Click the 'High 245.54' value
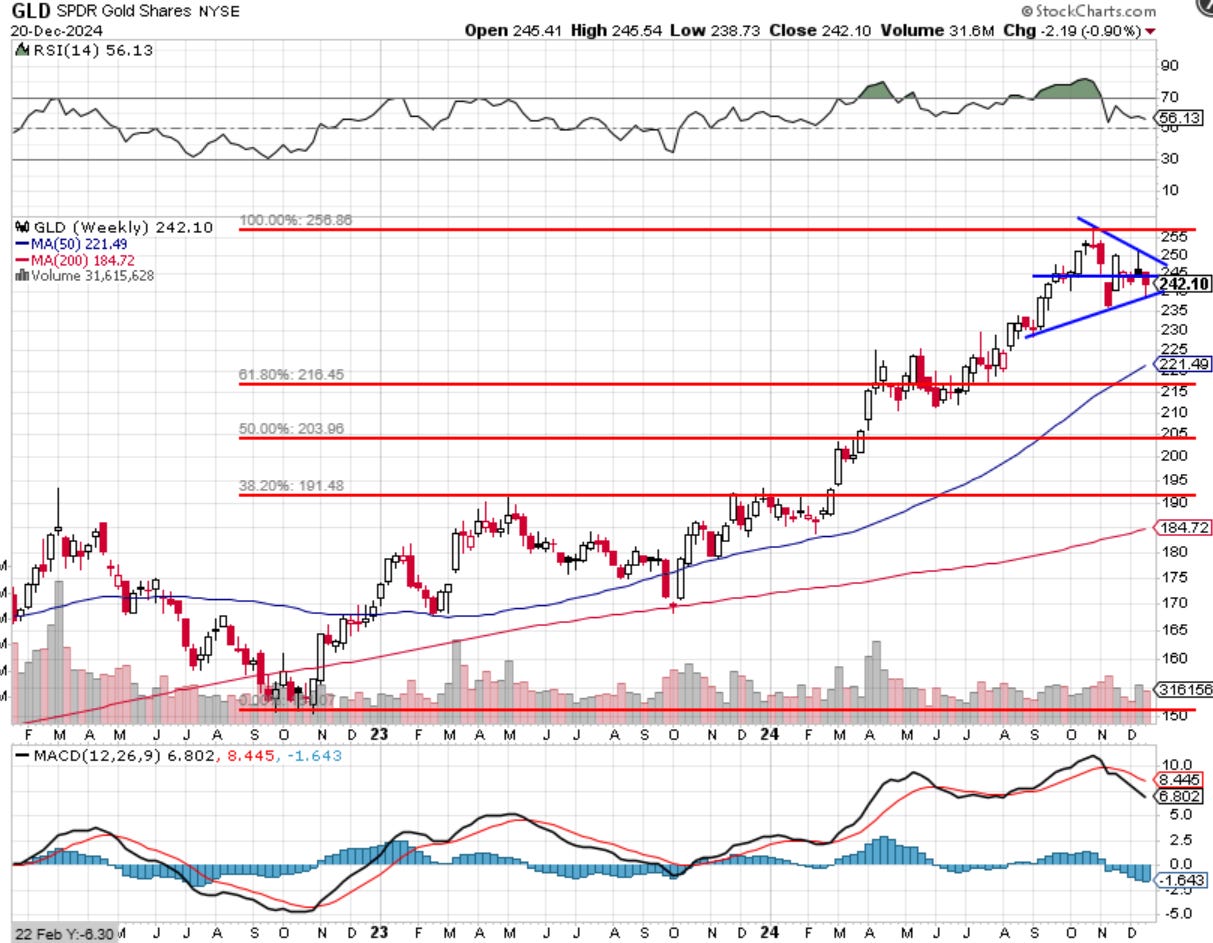1213x943 pixels. (617, 31)
